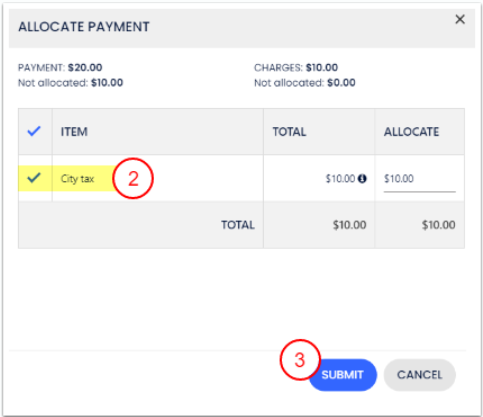Click the ALLOCATE column header
Image resolution: width=483 pixels, height=417 pixels.
click(411, 132)
